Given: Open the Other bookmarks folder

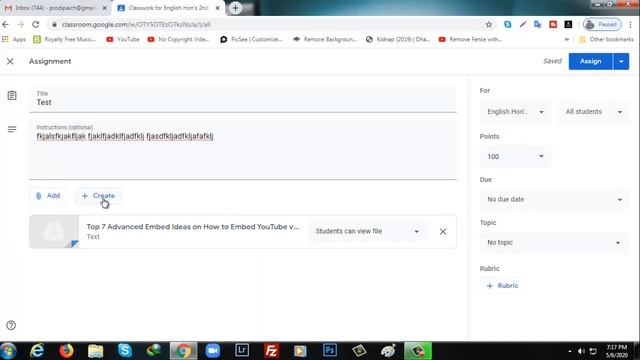Looking at the screenshot, I should pyautogui.click(x=606, y=39).
